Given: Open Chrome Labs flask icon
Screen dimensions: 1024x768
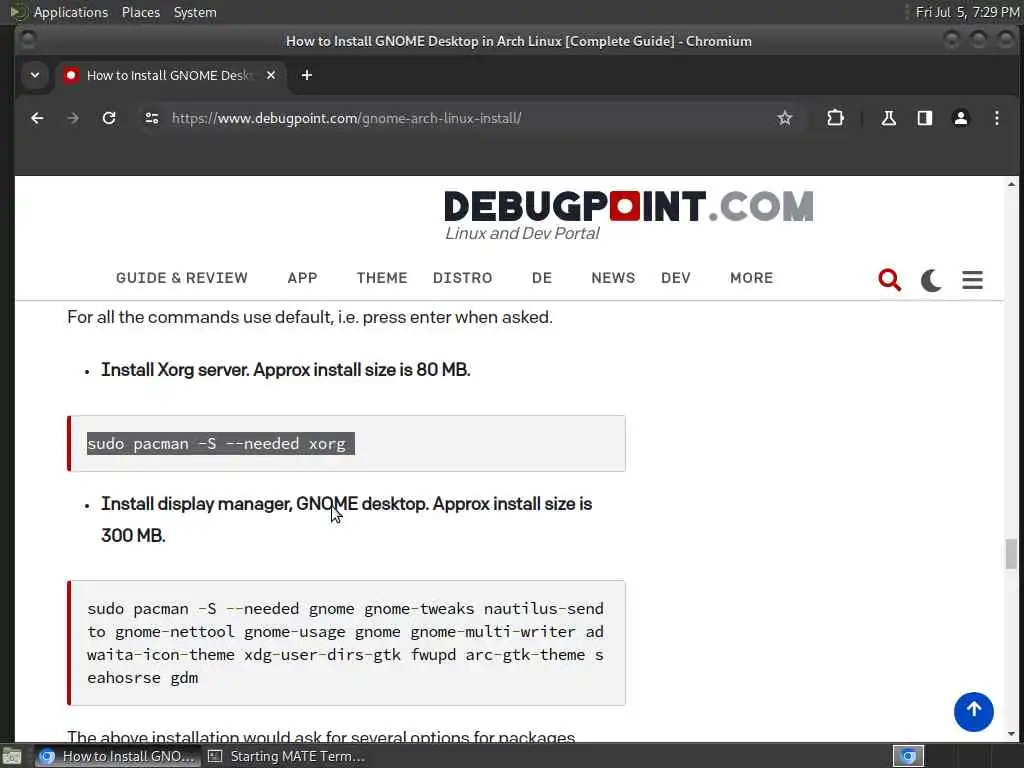Looking at the screenshot, I should pyautogui.click(x=888, y=118).
